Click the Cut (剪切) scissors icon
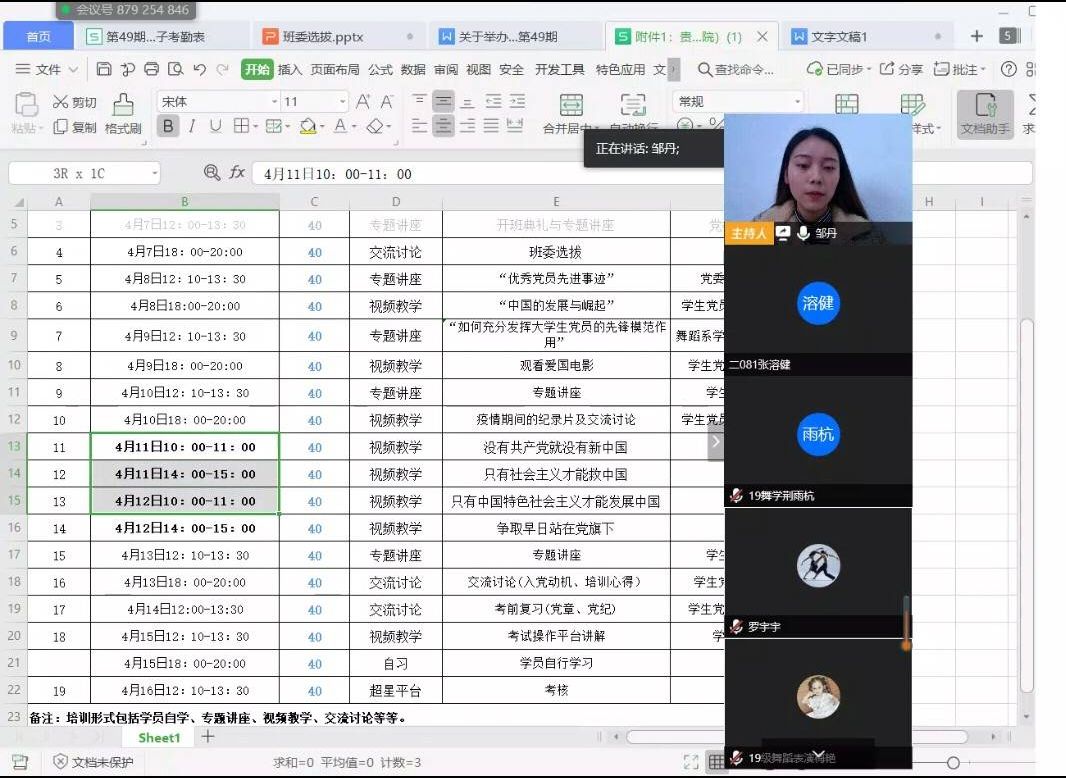The width and height of the screenshot is (1066, 778). [61, 102]
